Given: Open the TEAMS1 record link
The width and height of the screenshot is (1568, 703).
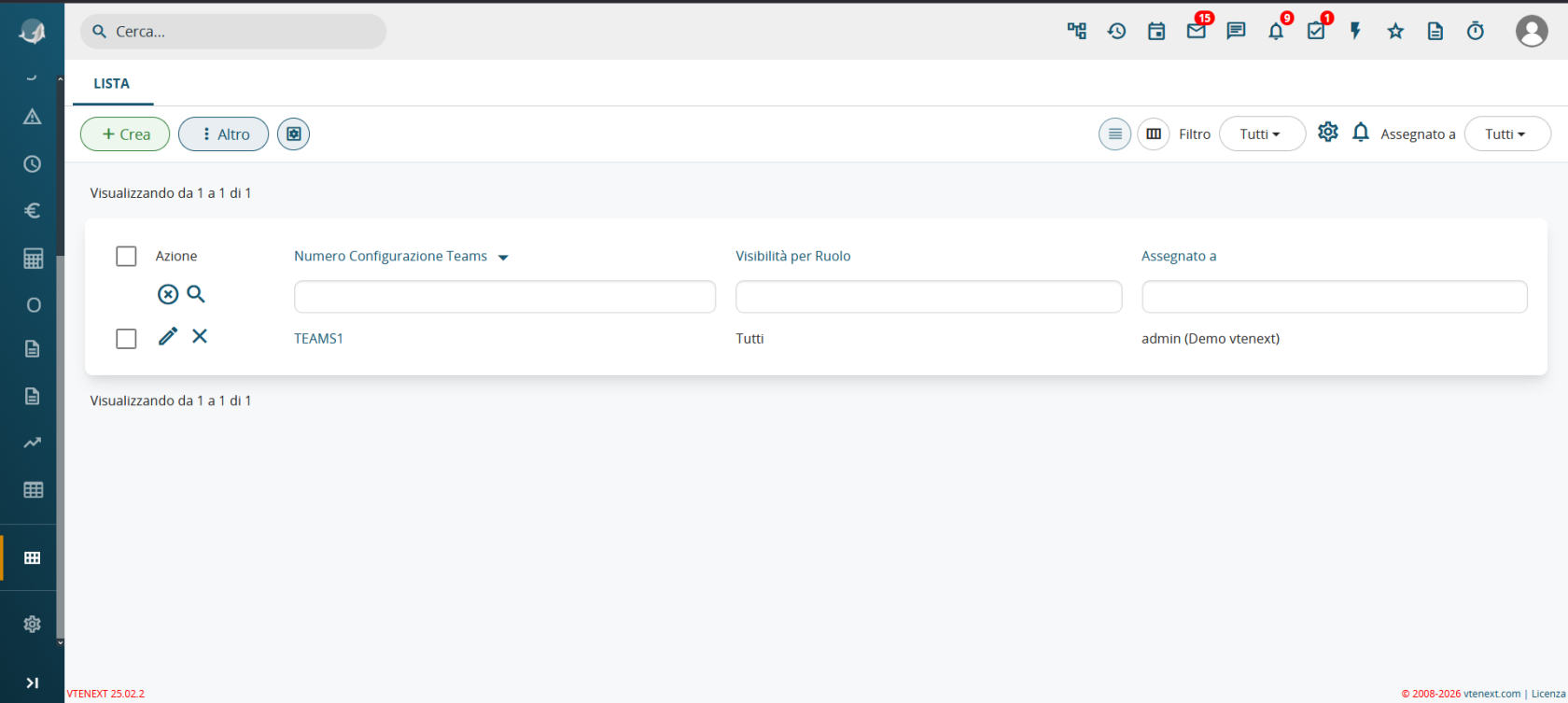Looking at the screenshot, I should click(x=318, y=338).
